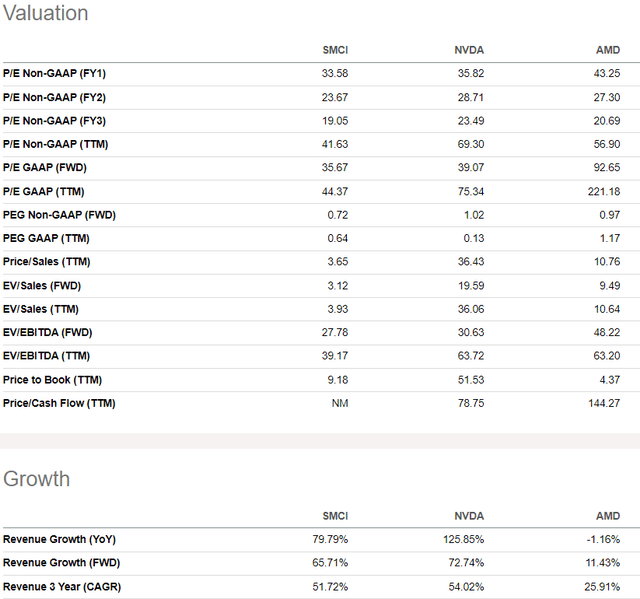Click the NVDA value 35.82
Viewport: 640px width, 599px height.
tap(471, 73)
